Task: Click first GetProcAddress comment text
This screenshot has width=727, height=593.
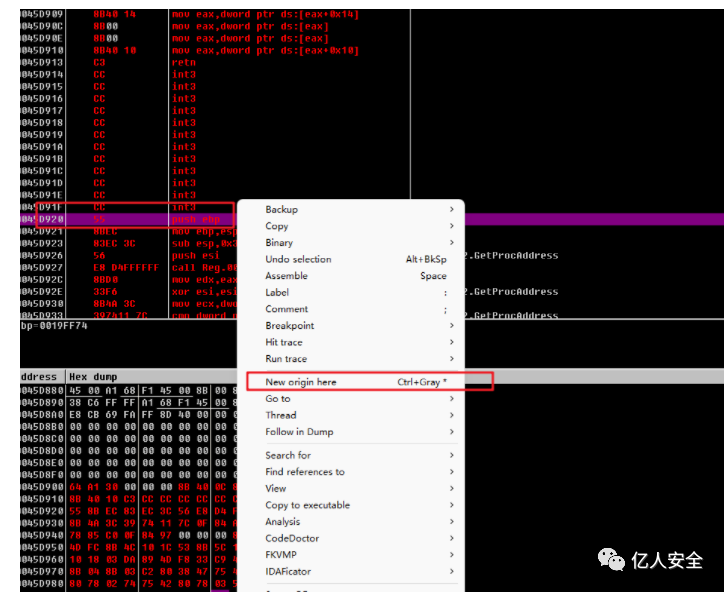Action: (x=512, y=255)
